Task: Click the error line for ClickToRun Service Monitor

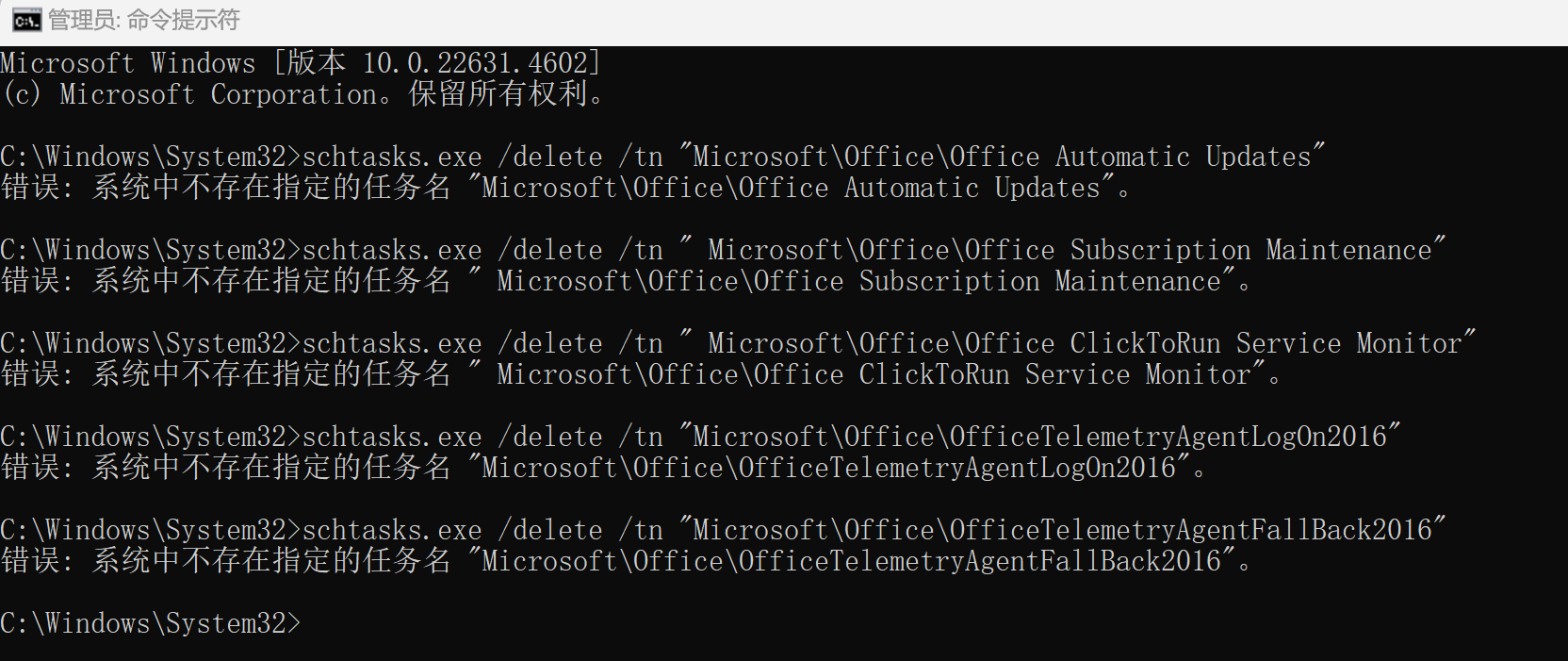Action: 641,374
